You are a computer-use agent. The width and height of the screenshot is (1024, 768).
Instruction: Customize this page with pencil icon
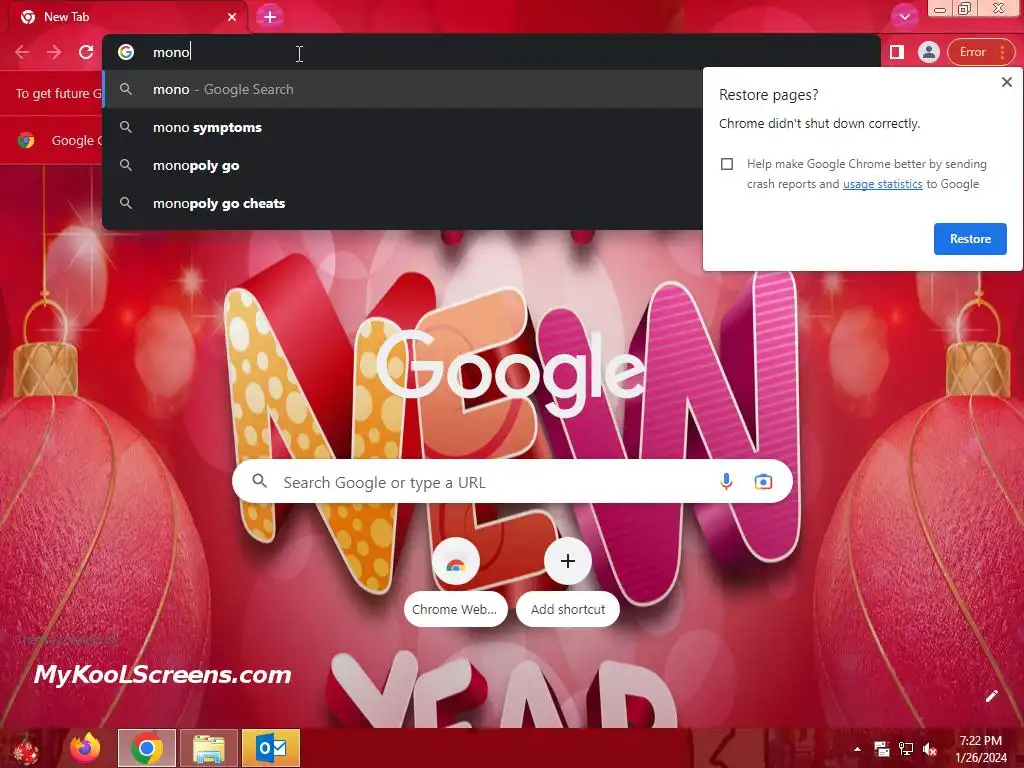click(x=991, y=696)
